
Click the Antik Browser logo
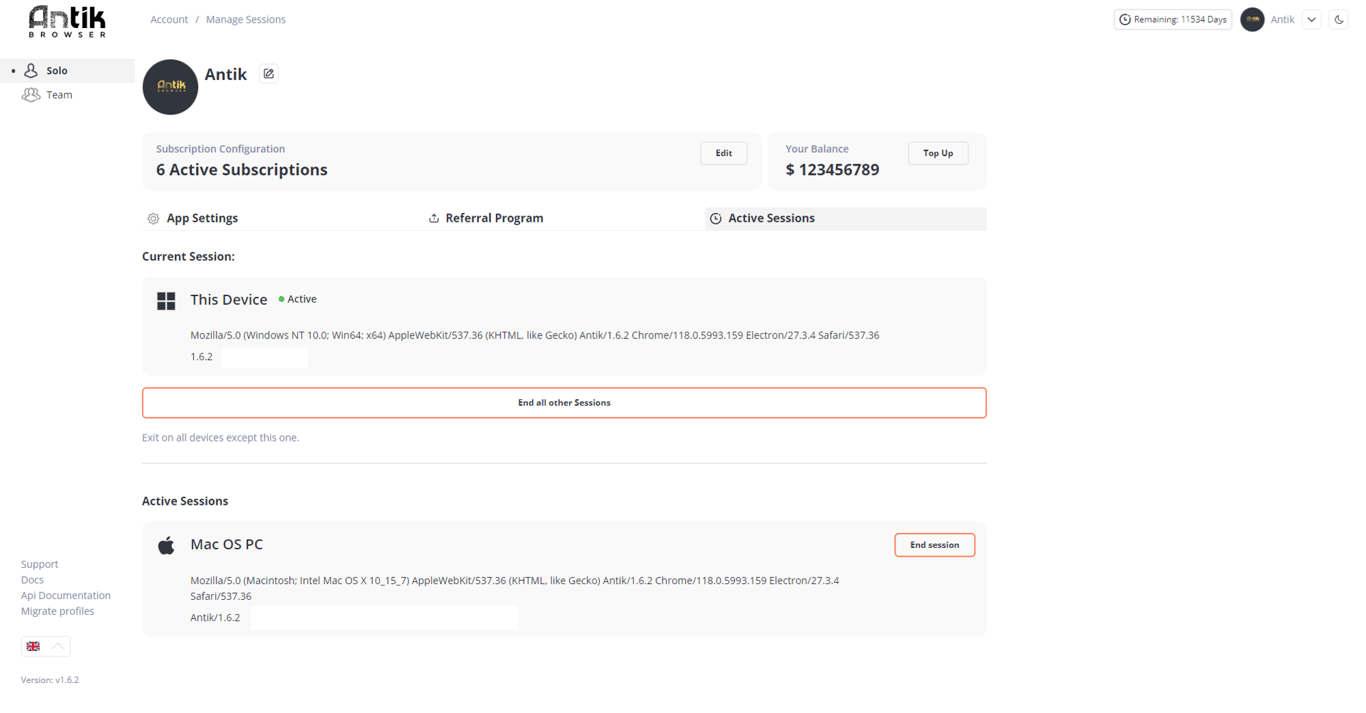click(x=67, y=21)
